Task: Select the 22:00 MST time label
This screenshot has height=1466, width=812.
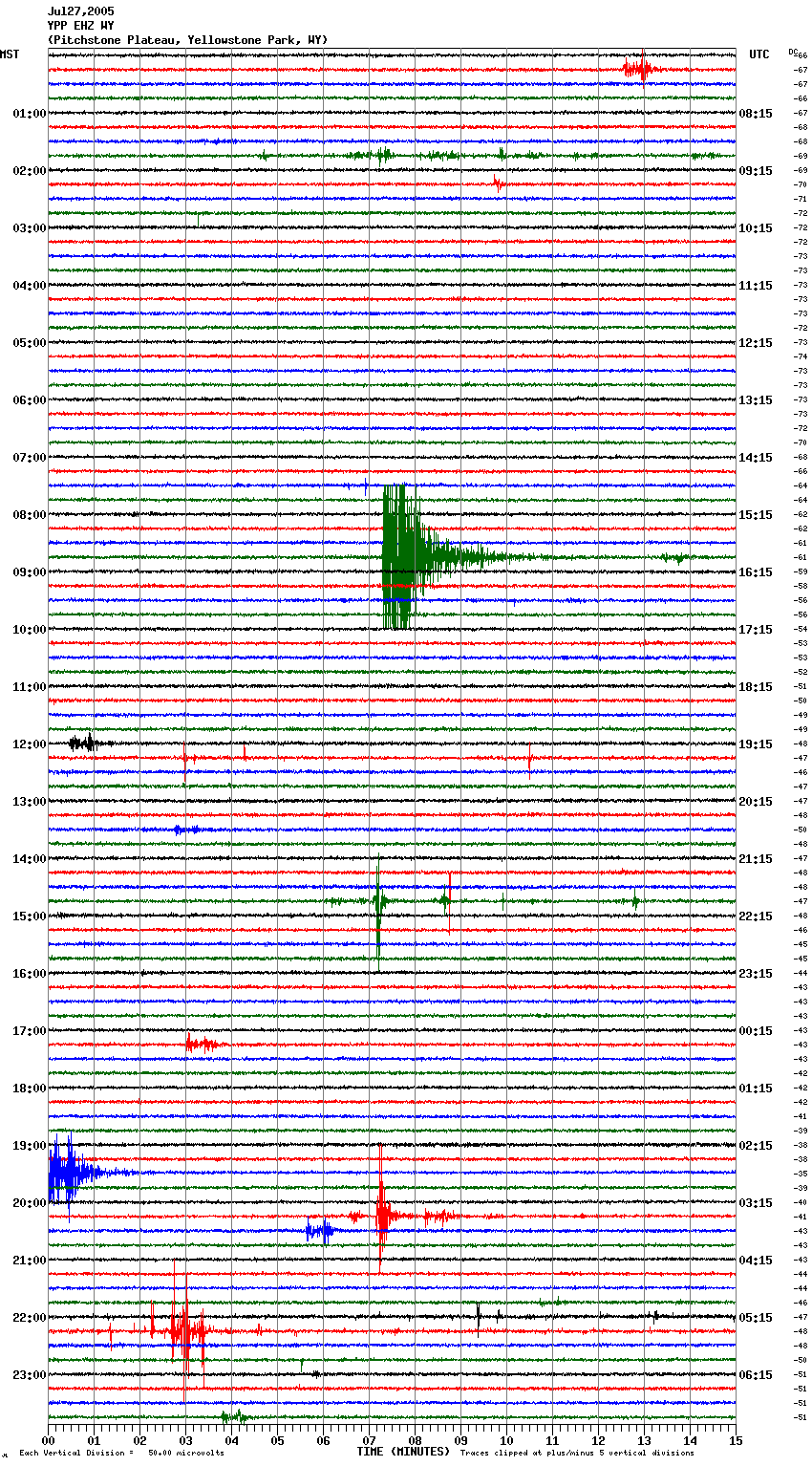Action: pos(30,1318)
